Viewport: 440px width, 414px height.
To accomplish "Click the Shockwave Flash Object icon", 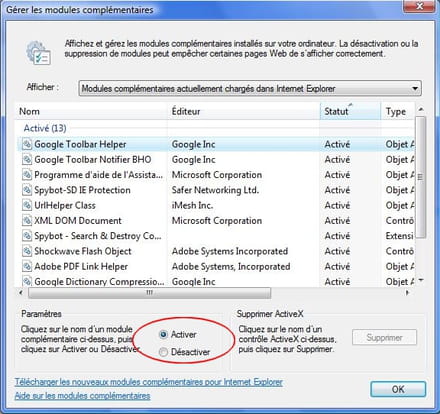I will pyautogui.click(x=27, y=251).
